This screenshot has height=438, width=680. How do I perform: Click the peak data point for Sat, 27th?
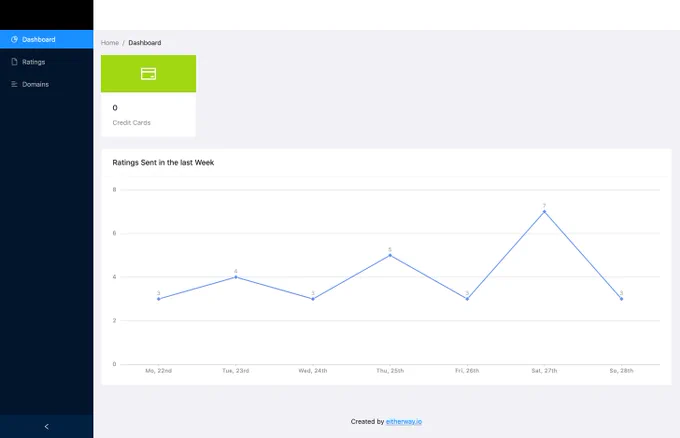click(544, 212)
